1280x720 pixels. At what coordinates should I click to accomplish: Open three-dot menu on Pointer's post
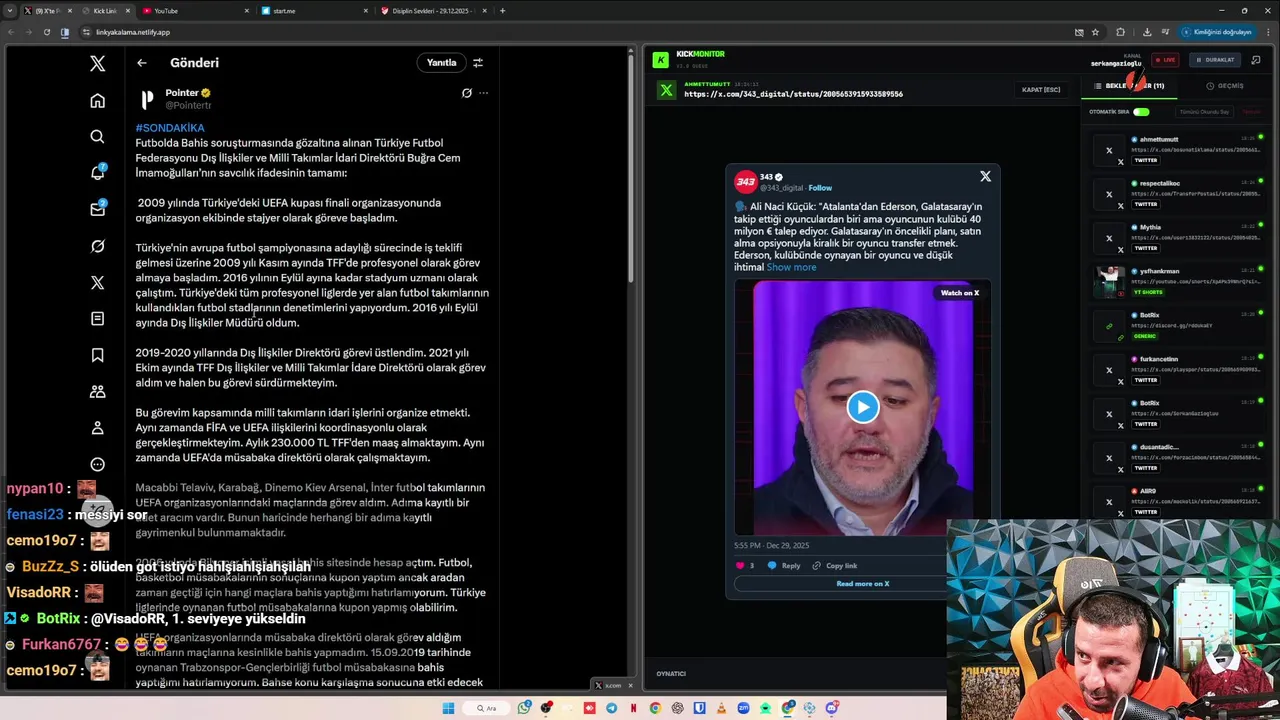pyautogui.click(x=484, y=93)
